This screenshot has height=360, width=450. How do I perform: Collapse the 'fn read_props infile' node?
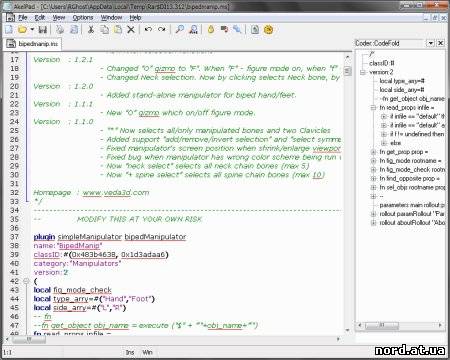tap(373, 108)
